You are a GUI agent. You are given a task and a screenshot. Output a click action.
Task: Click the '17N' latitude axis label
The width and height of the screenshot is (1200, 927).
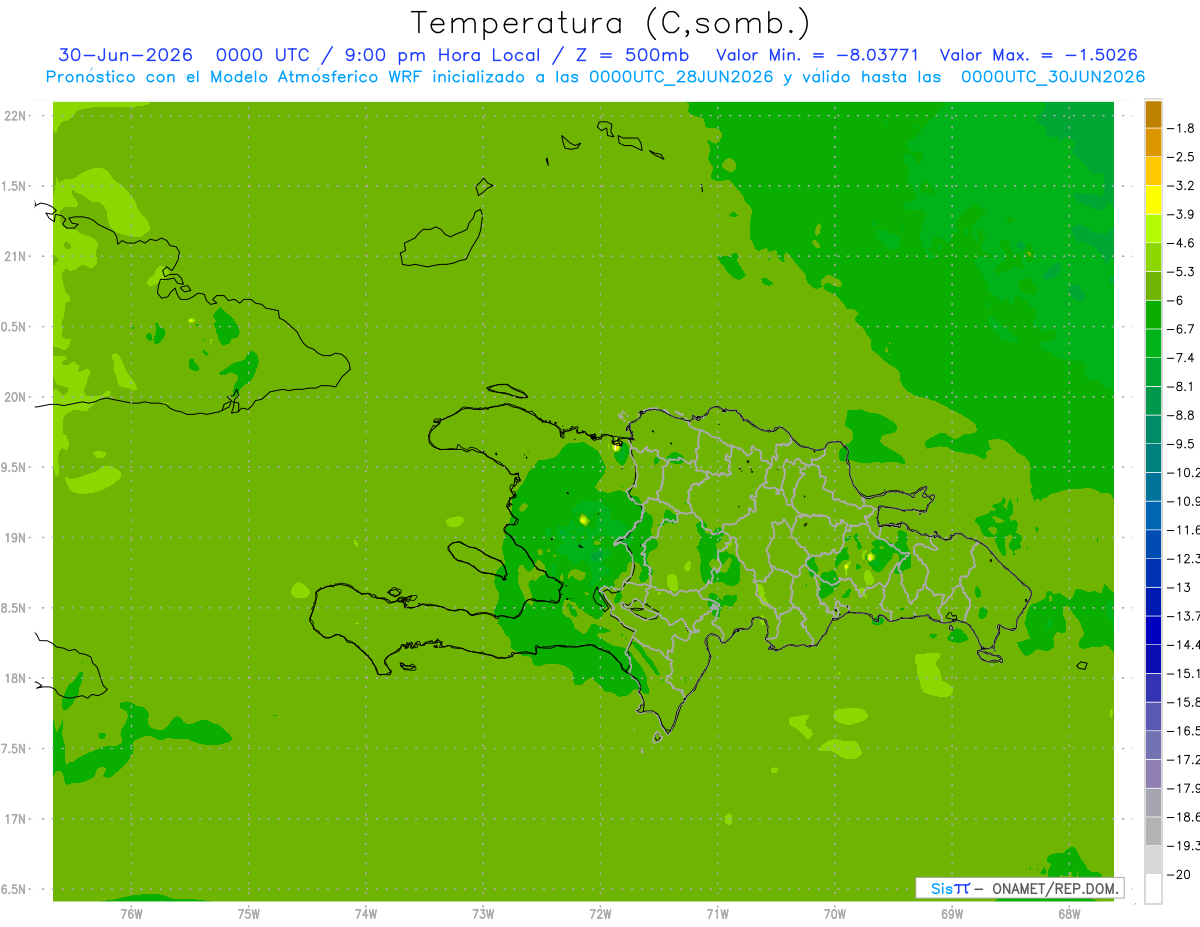click(x=17, y=819)
